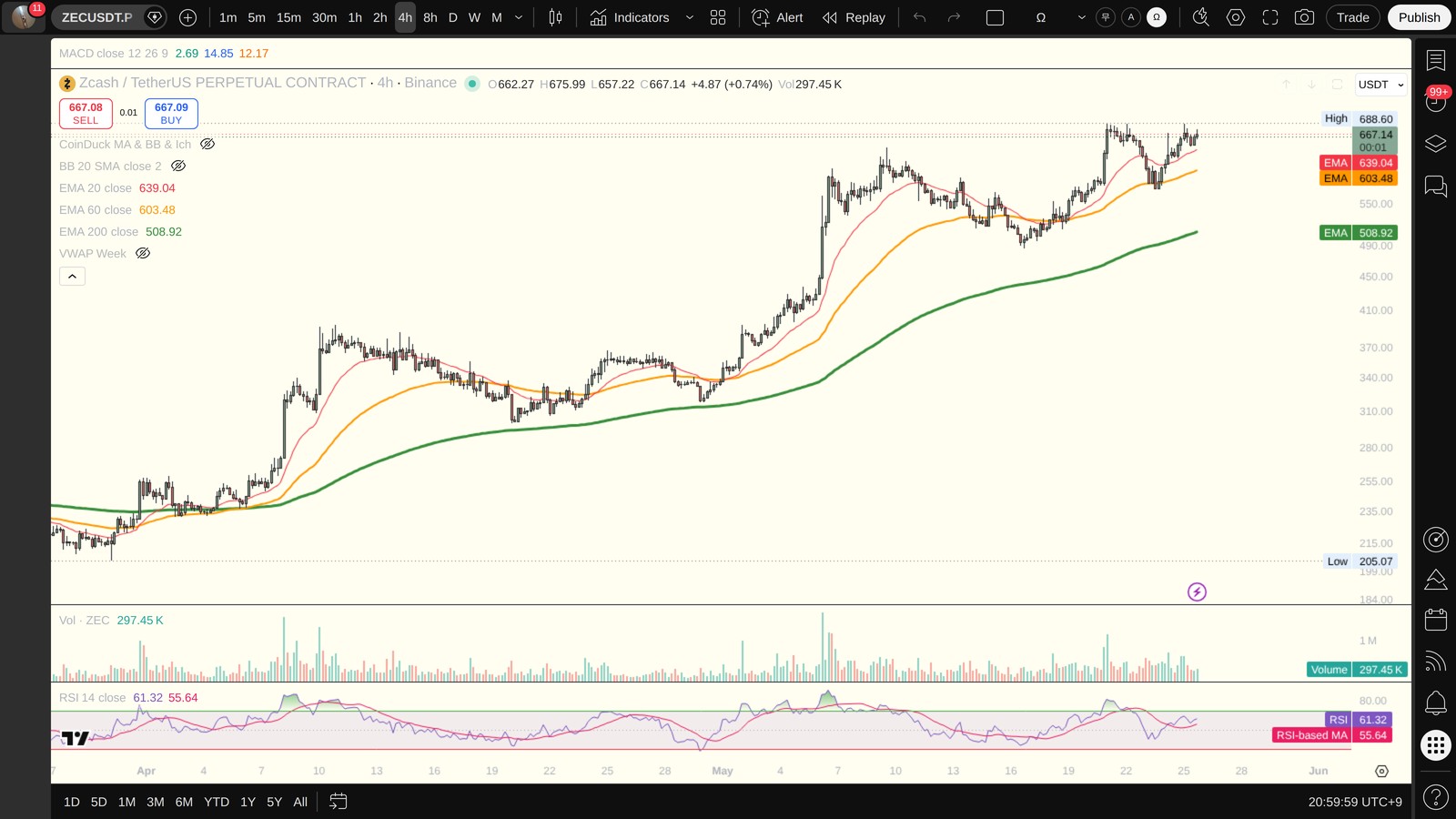This screenshot has height=819, width=1456.
Task: Select the white circled Ω layout button
Action: tap(1156, 17)
